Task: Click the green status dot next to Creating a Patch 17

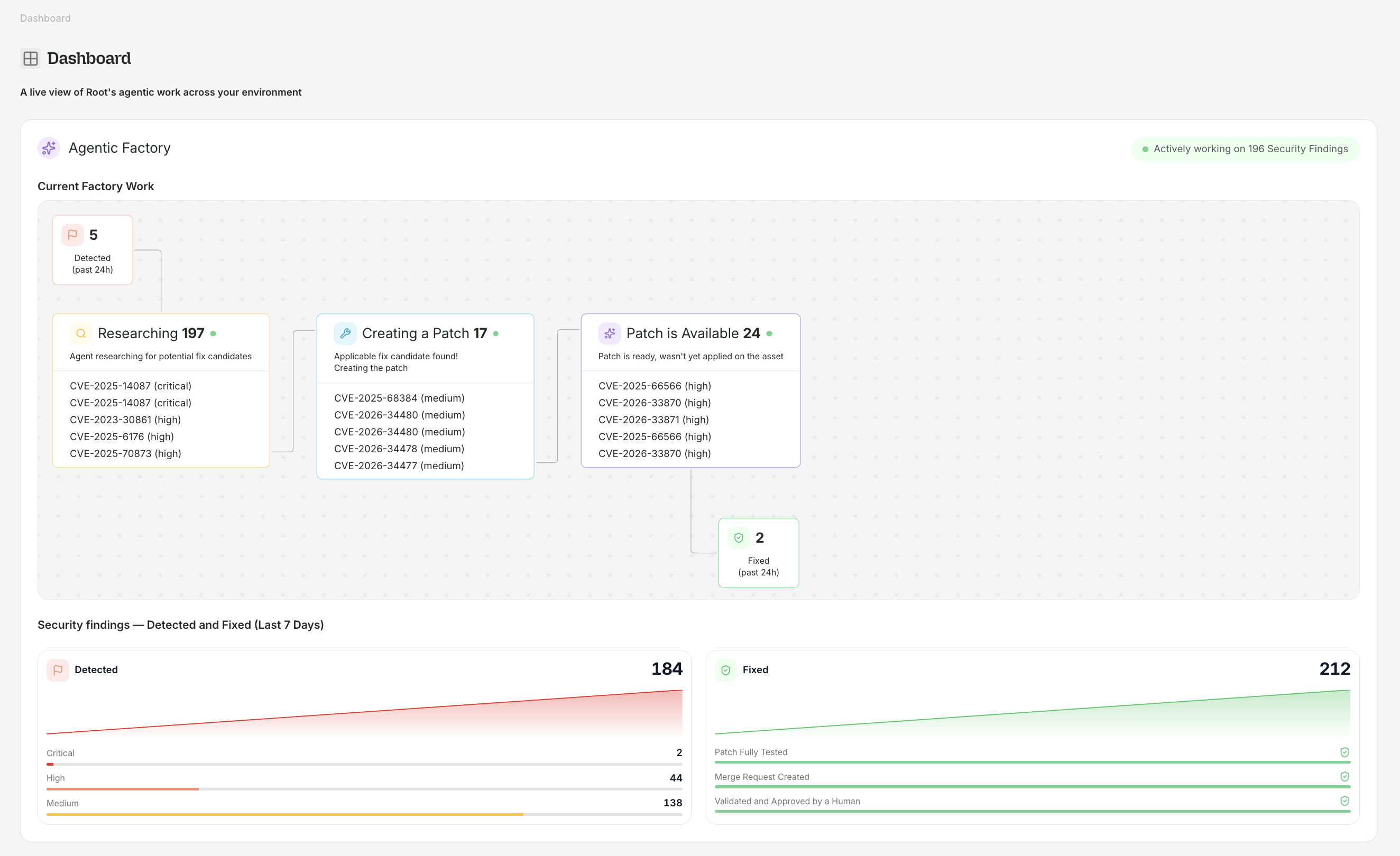Action: [496, 333]
